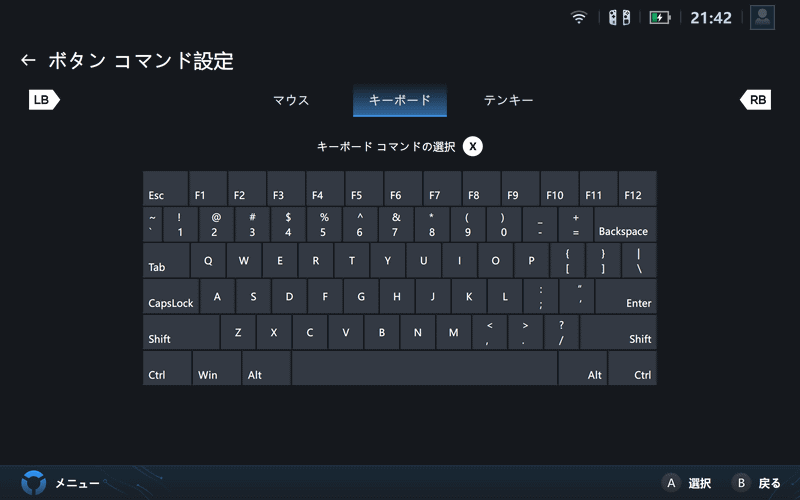Select the left Ctrl key
800x500 pixels.
(x=167, y=368)
